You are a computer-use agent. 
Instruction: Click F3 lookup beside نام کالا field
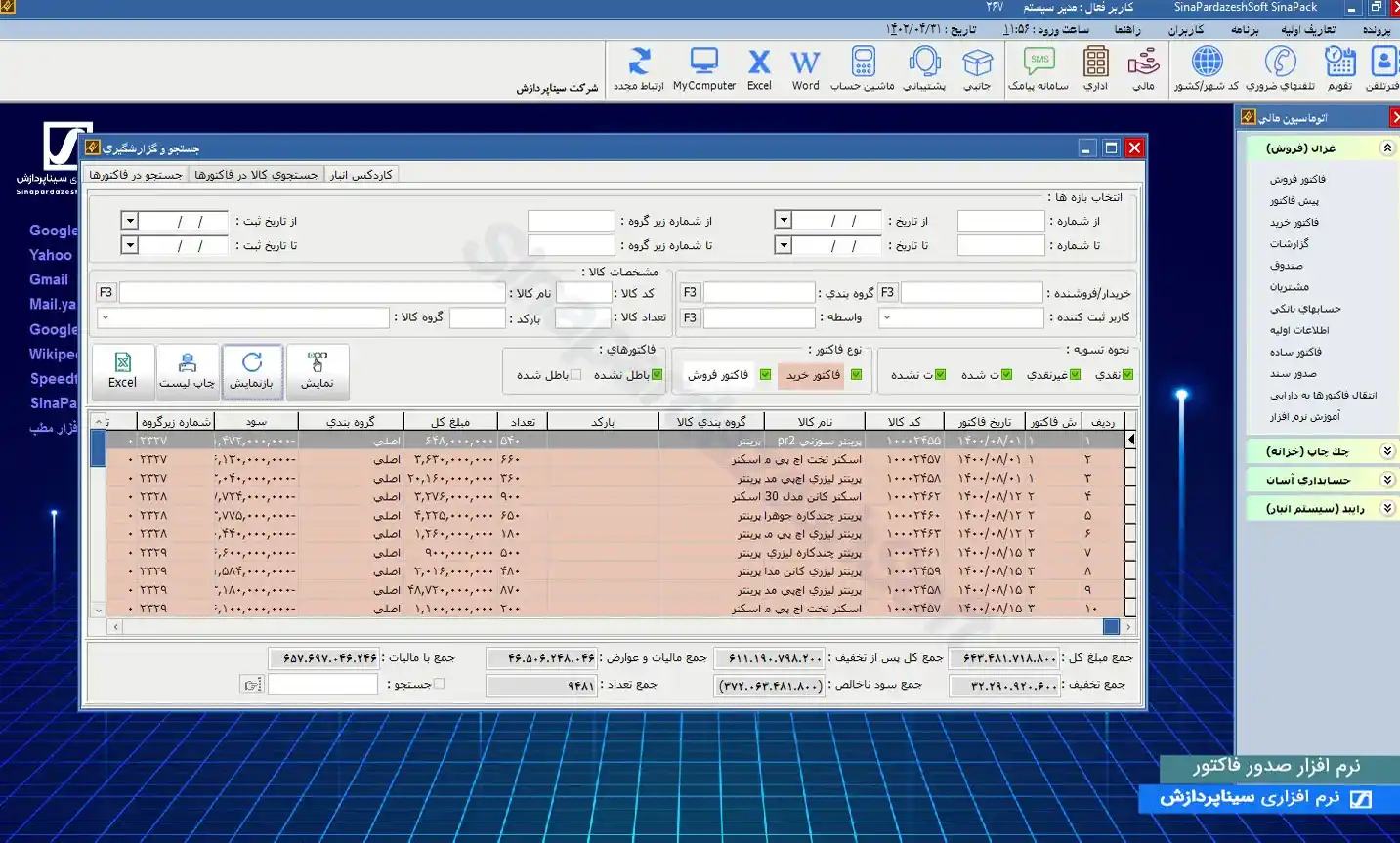tap(106, 292)
